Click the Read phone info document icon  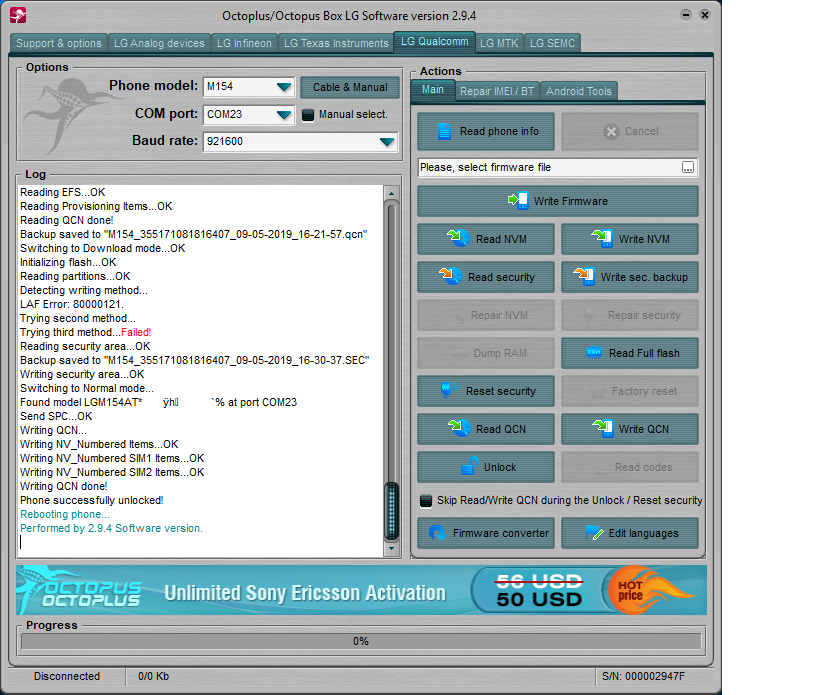coord(444,131)
